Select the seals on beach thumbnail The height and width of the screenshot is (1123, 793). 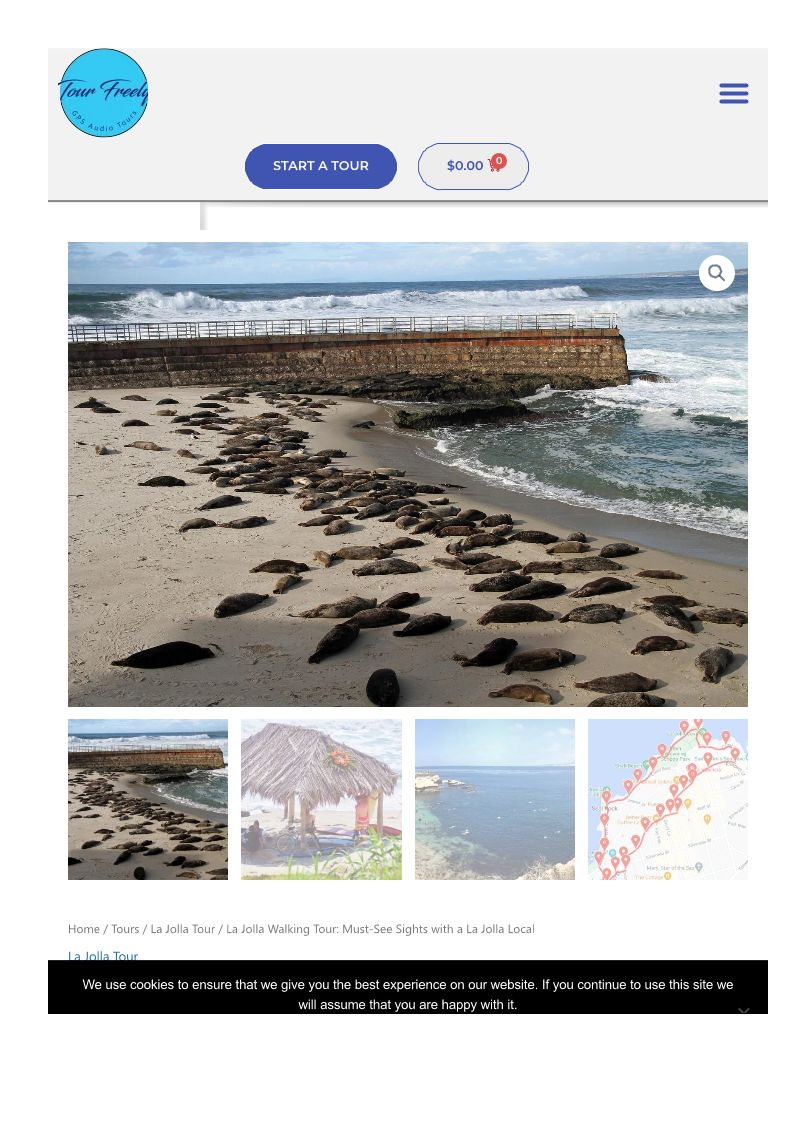pos(148,799)
